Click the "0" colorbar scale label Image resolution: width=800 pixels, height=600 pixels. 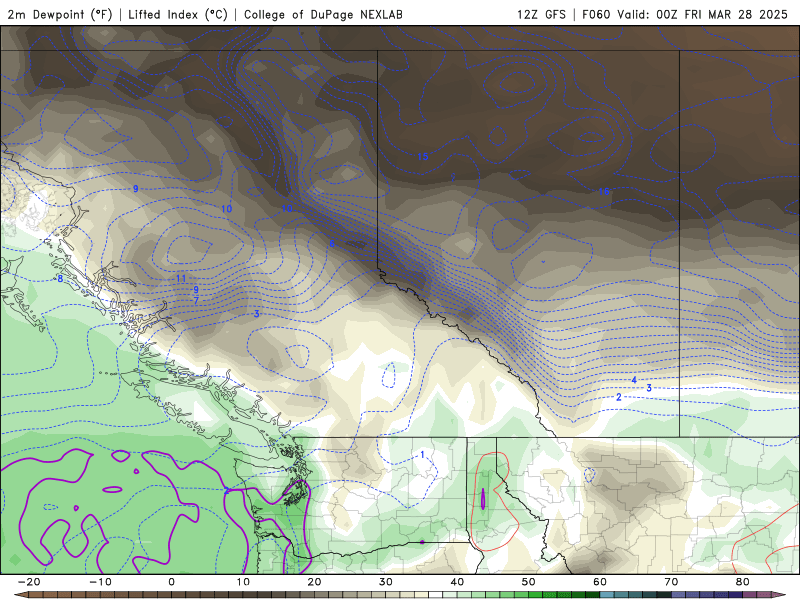171,582
